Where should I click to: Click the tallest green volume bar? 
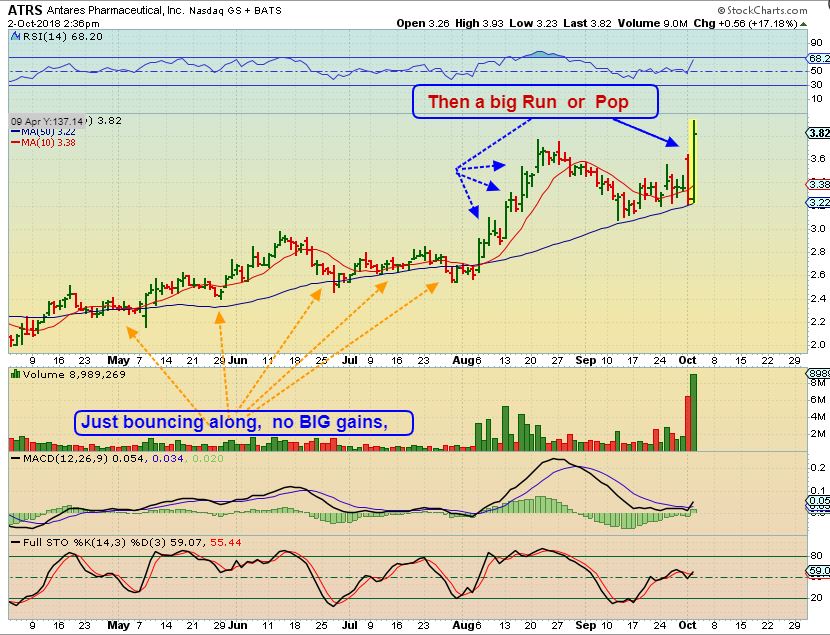tap(693, 412)
